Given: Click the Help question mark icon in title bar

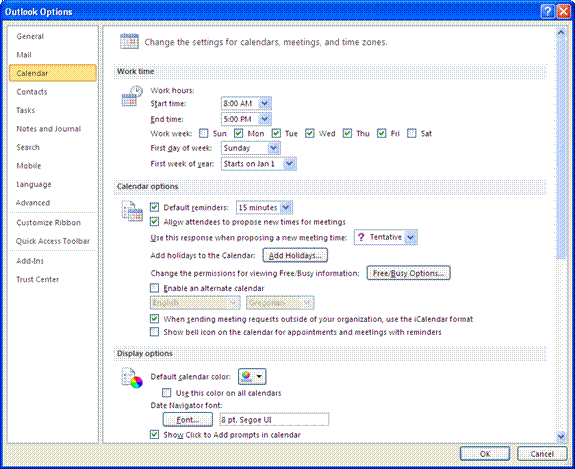Looking at the screenshot, I should click(x=547, y=12).
